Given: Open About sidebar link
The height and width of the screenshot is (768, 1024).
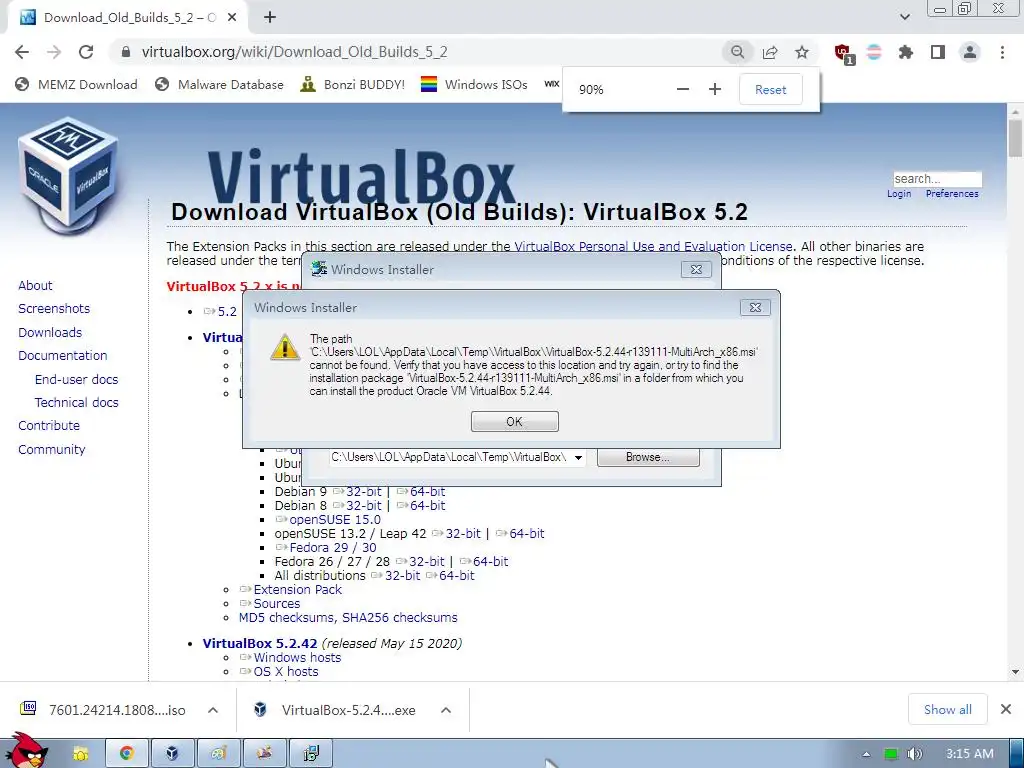Looking at the screenshot, I should pyautogui.click(x=35, y=285).
